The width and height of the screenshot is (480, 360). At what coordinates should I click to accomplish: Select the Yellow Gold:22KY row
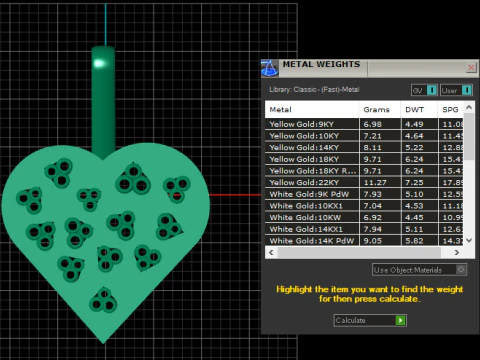coord(364,183)
